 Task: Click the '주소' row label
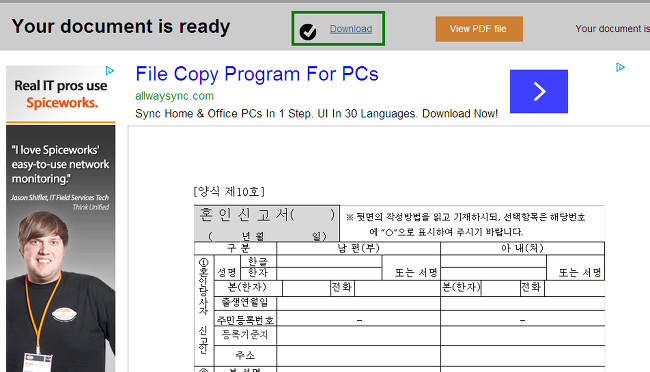(245, 355)
